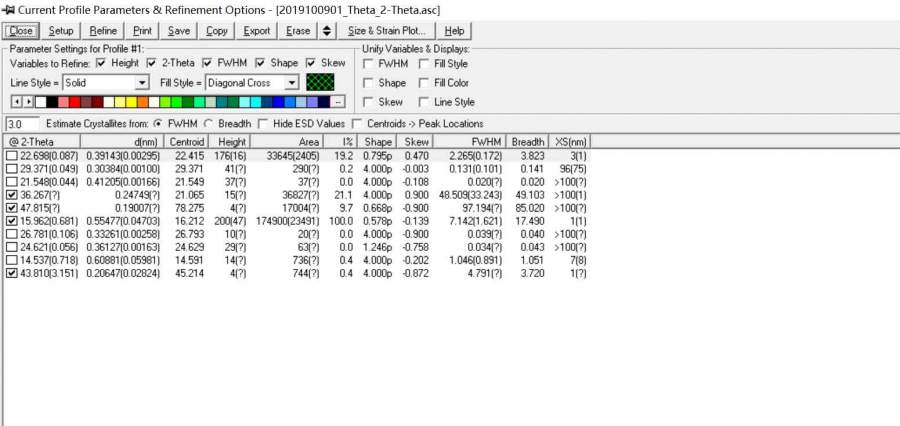Check the 22.698(0.087) peak row checkbox
Image resolution: width=900 pixels, height=426 pixels.
(x=12, y=156)
